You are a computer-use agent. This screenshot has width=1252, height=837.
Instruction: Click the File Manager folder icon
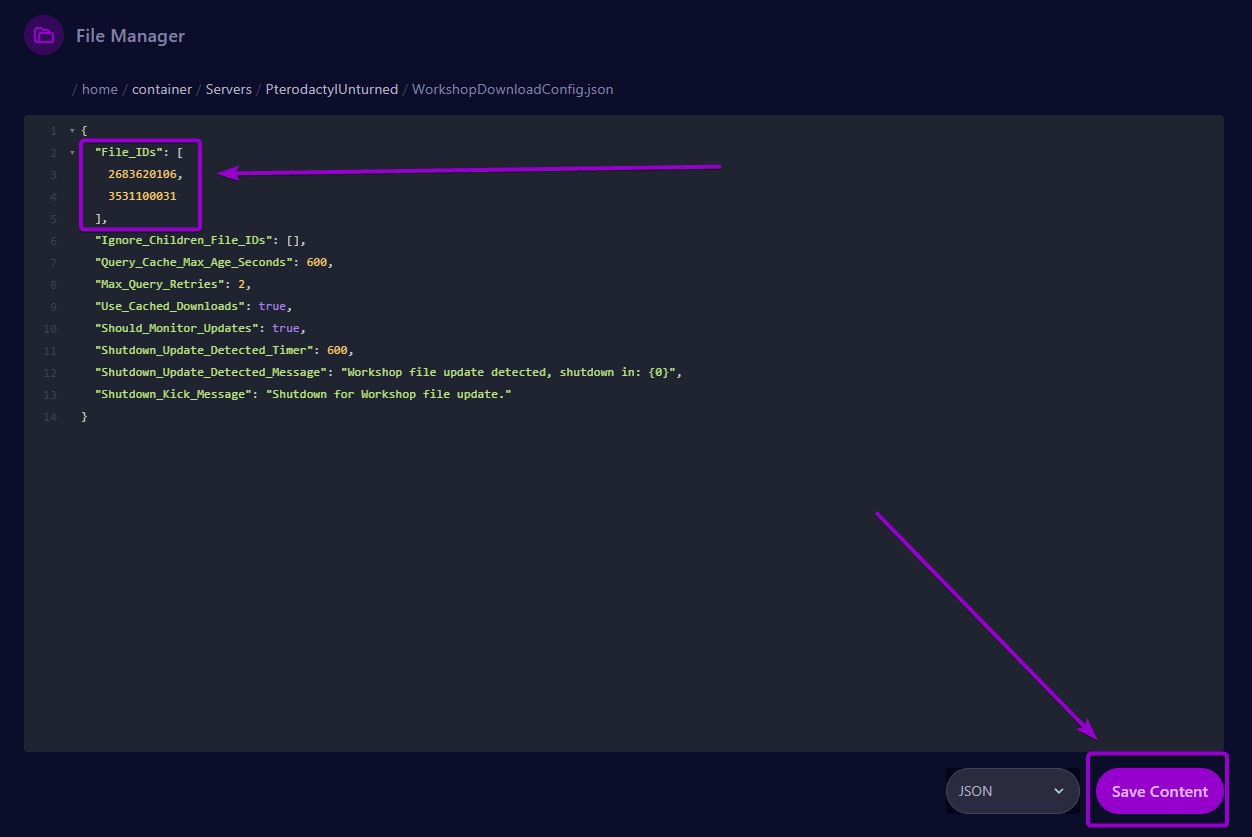point(44,35)
